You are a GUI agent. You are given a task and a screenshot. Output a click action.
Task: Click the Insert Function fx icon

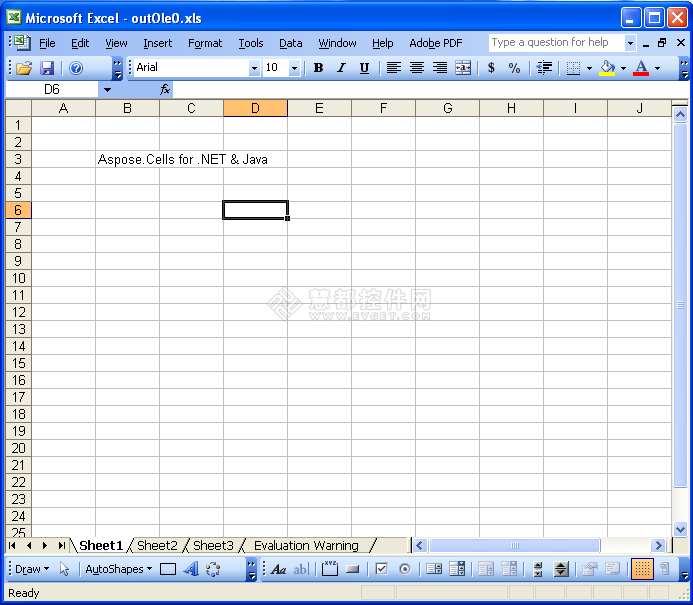point(165,89)
